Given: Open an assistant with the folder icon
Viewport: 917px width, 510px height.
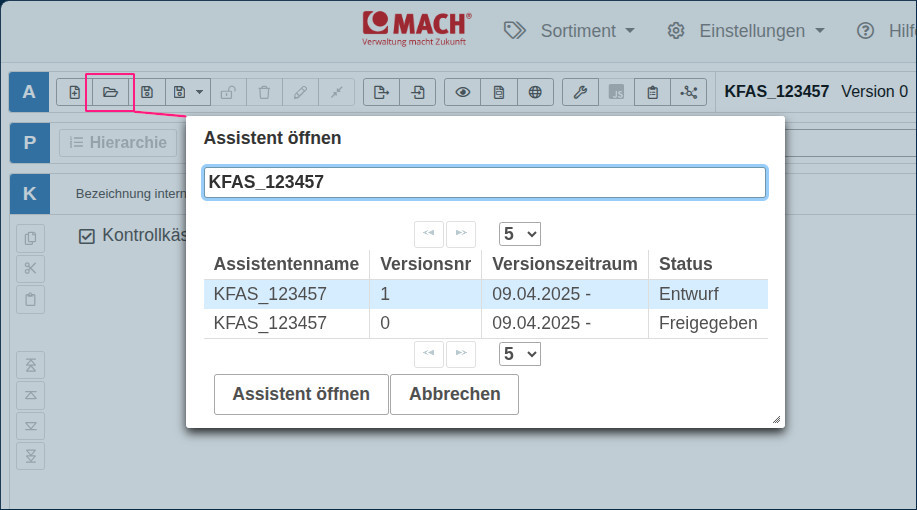Looking at the screenshot, I should [111, 92].
